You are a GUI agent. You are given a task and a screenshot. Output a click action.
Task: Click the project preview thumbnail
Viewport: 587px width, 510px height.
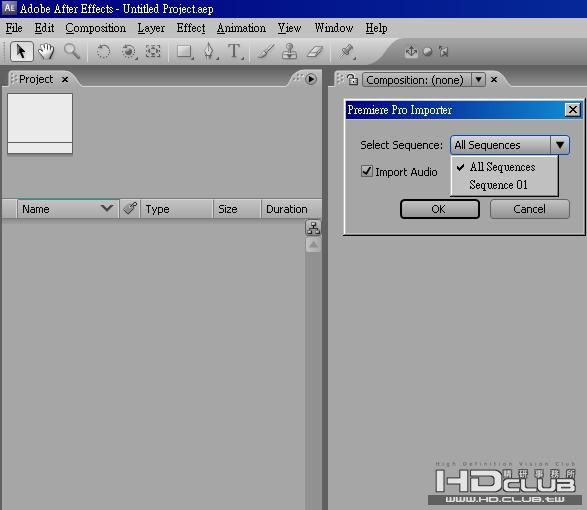click(x=40, y=123)
